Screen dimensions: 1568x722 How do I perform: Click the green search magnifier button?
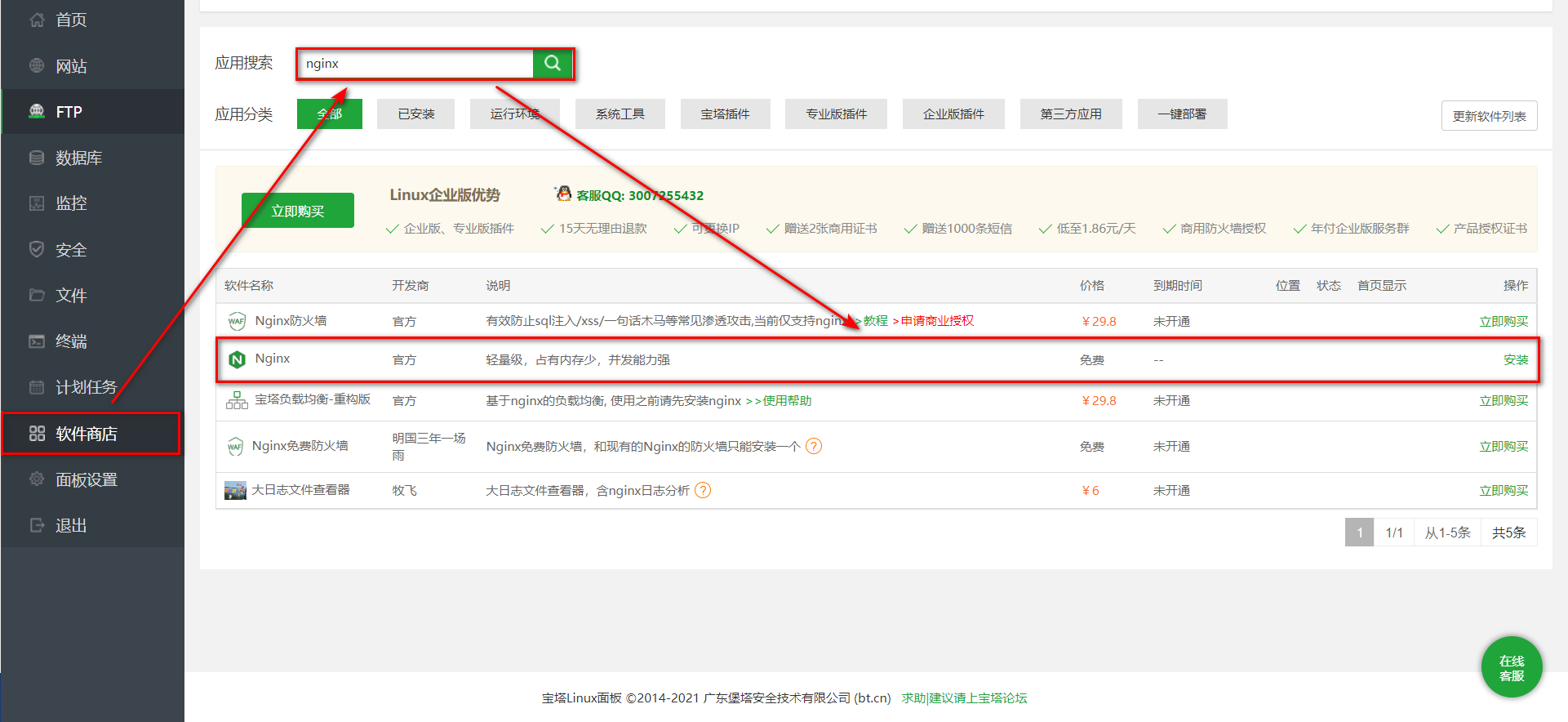[553, 63]
